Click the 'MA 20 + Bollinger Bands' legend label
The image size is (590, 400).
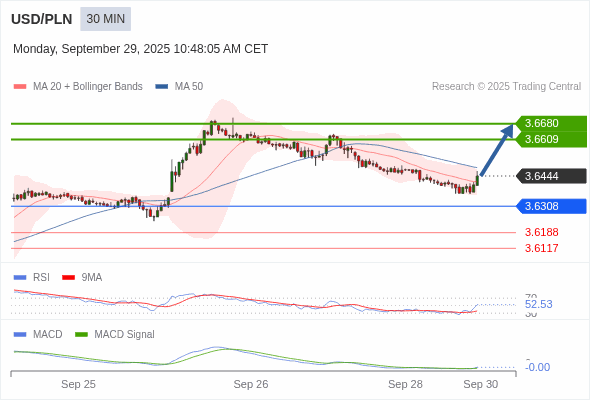pyautogui.click(x=88, y=87)
